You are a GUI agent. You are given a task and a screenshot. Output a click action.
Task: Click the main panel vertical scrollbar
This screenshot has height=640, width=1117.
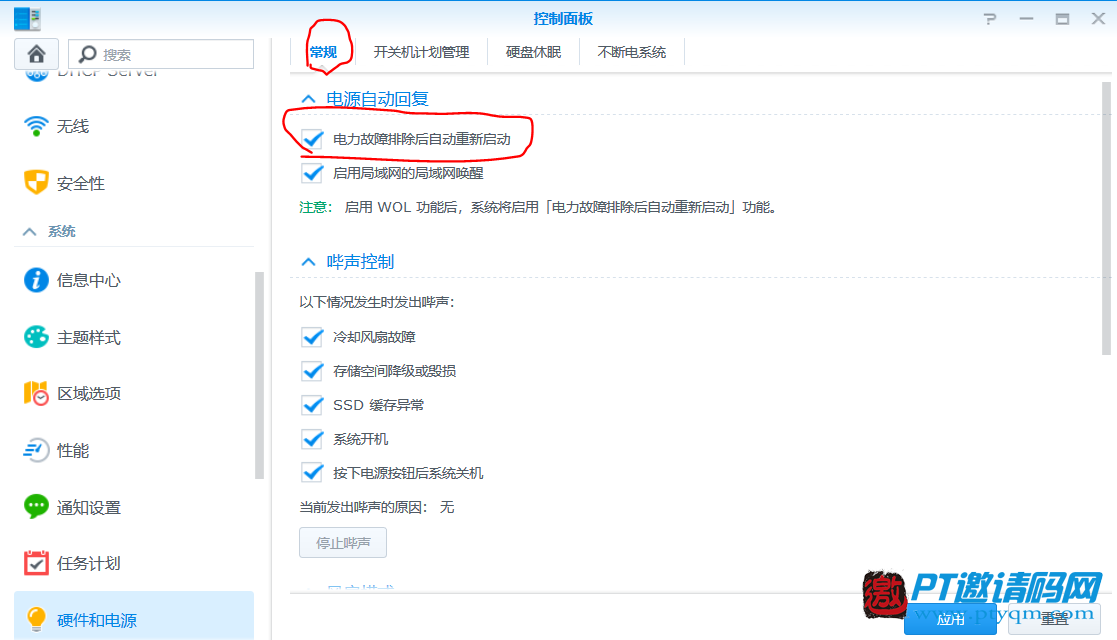pos(1106,218)
